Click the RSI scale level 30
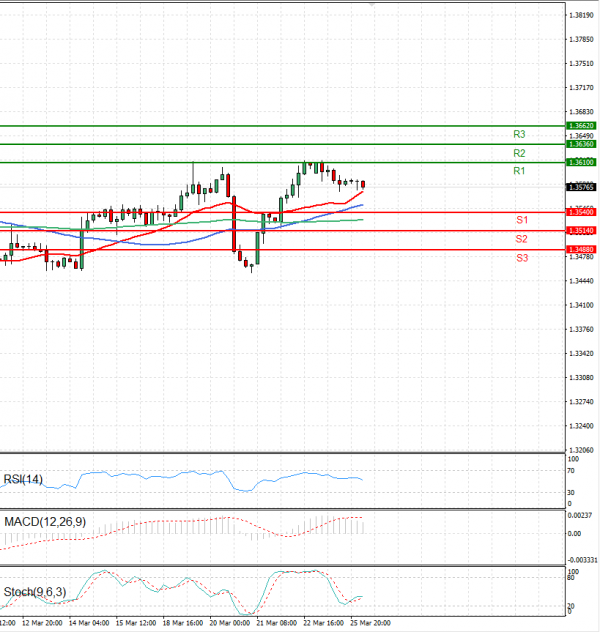The width and height of the screenshot is (600, 632). click(x=571, y=493)
